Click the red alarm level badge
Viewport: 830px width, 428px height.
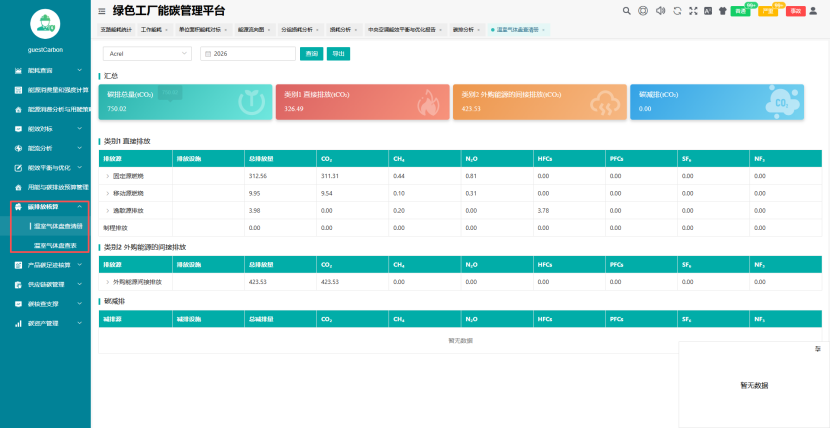(x=796, y=11)
